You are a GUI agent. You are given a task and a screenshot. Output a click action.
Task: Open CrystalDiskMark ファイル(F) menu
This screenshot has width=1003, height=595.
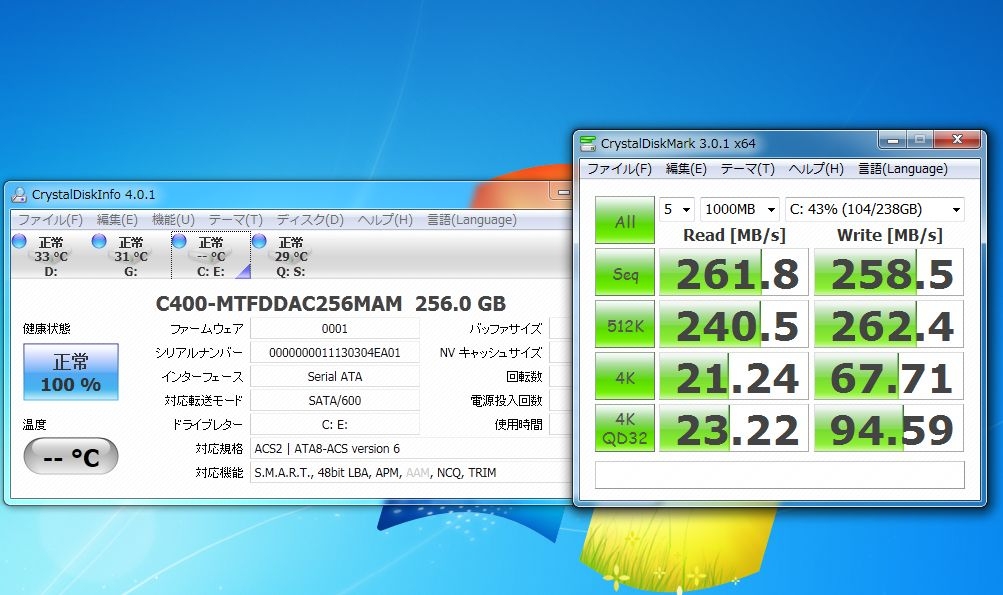pyautogui.click(x=619, y=169)
